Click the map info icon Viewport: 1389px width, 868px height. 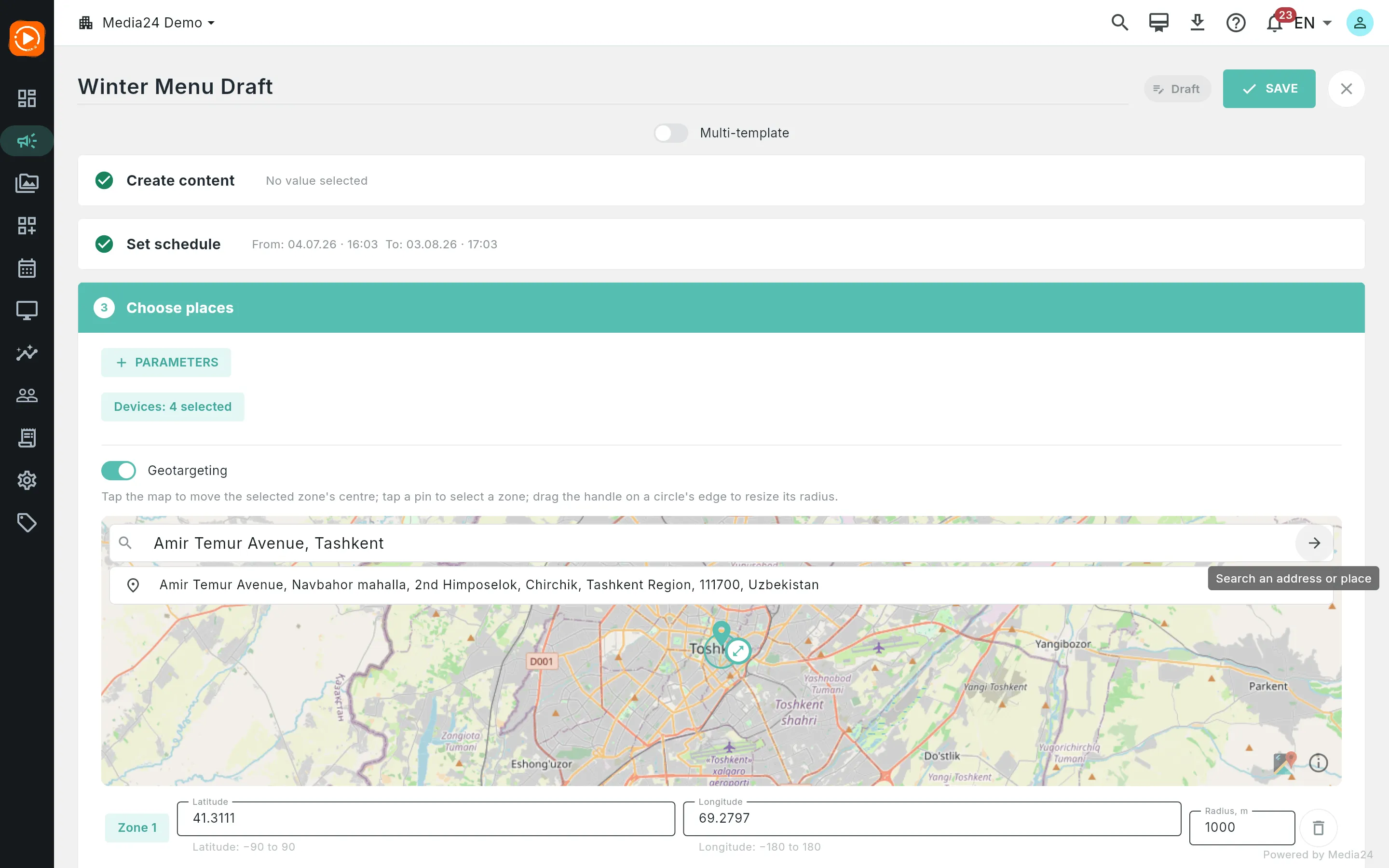[1319, 762]
